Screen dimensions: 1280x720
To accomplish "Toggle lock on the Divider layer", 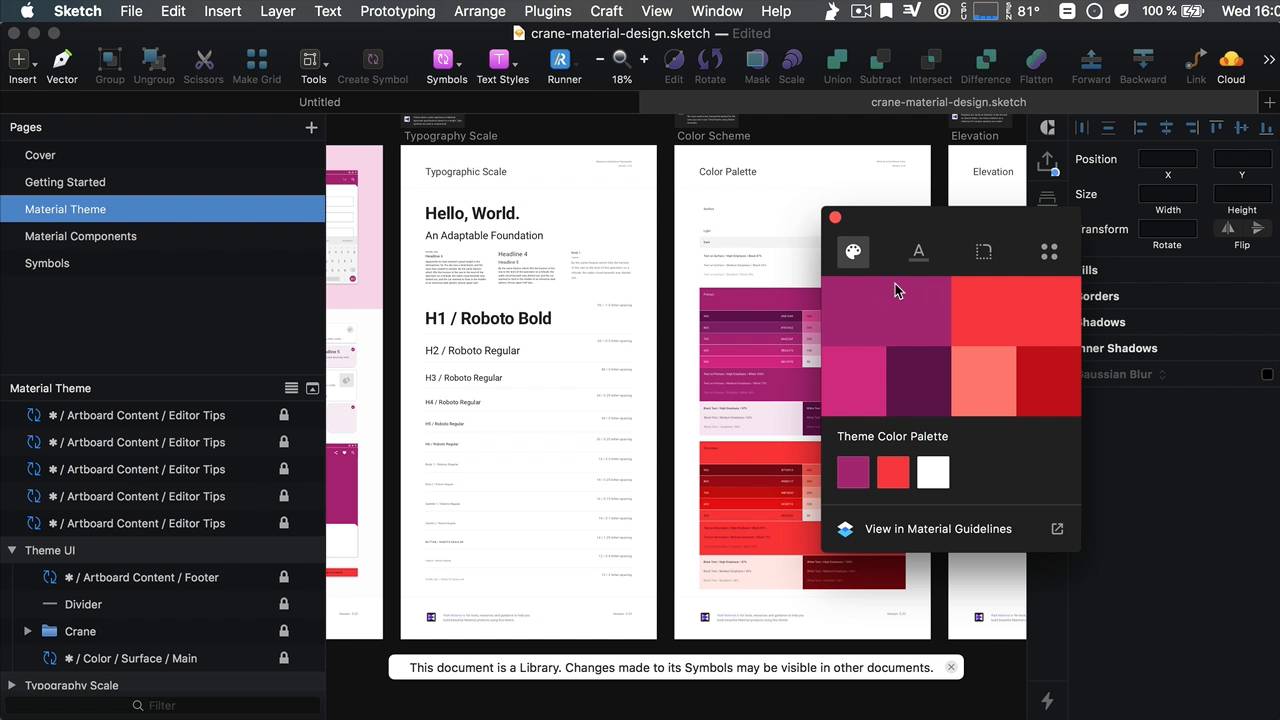I will pyautogui.click(x=284, y=604).
